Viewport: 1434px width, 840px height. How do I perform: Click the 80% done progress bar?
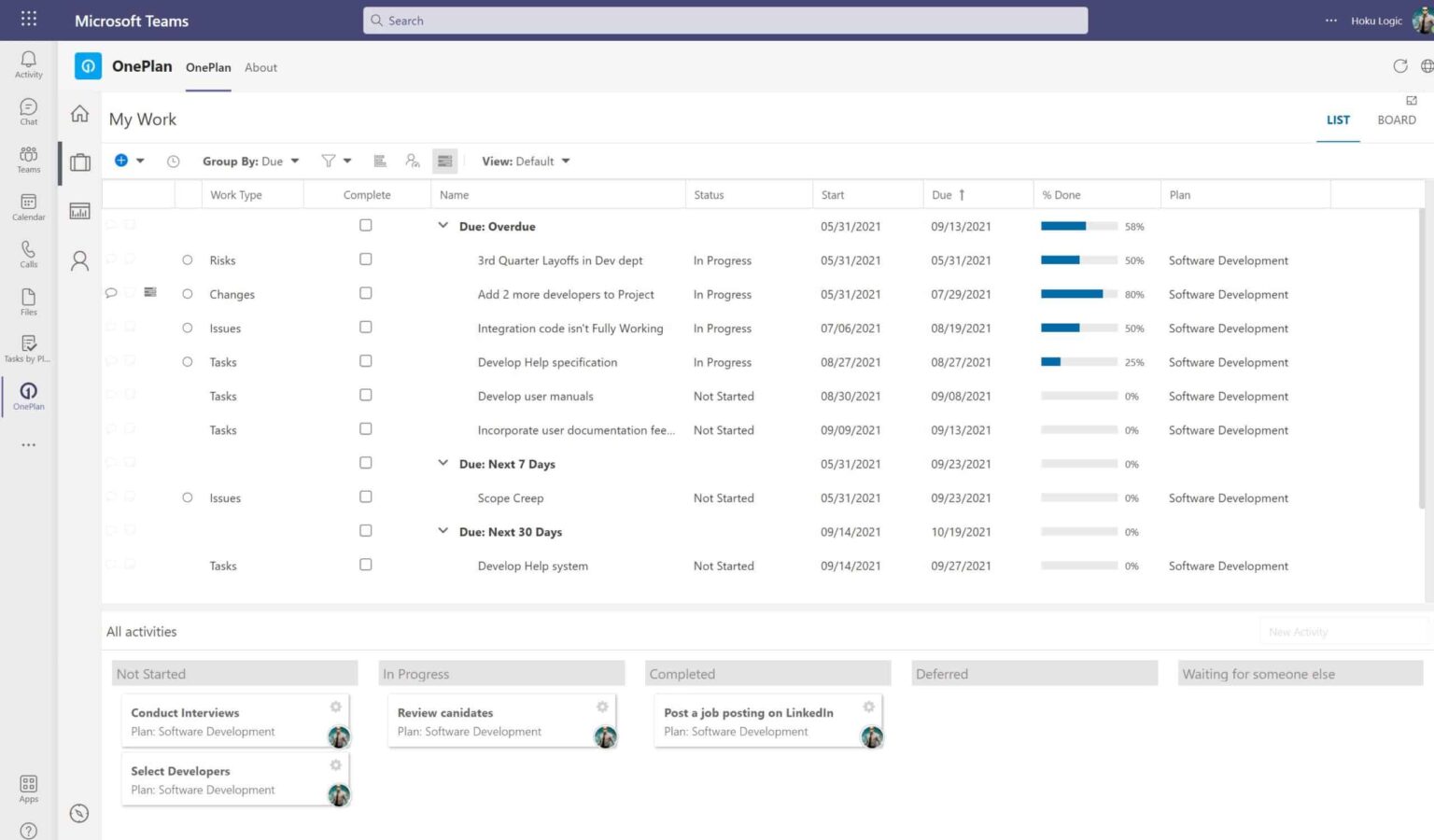(1078, 294)
